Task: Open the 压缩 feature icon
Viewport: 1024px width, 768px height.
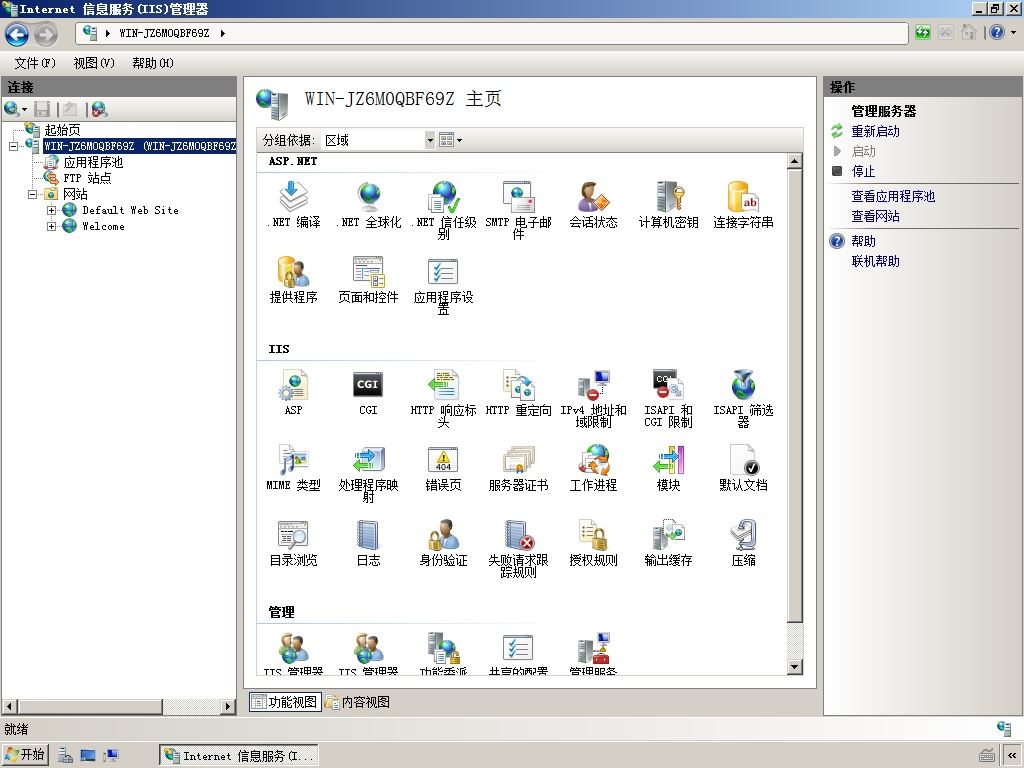Action: pos(743,543)
